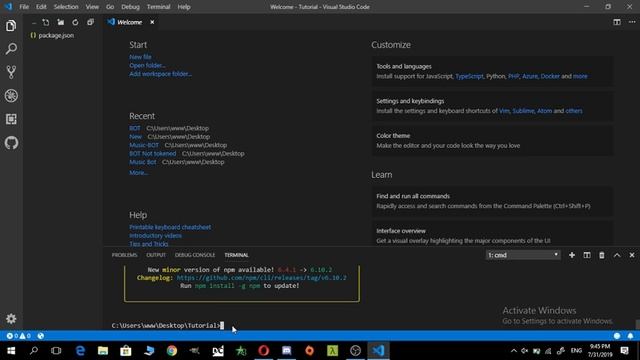This screenshot has height=360, width=640.
Task: Split the terminal panel
Action: tap(587, 255)
